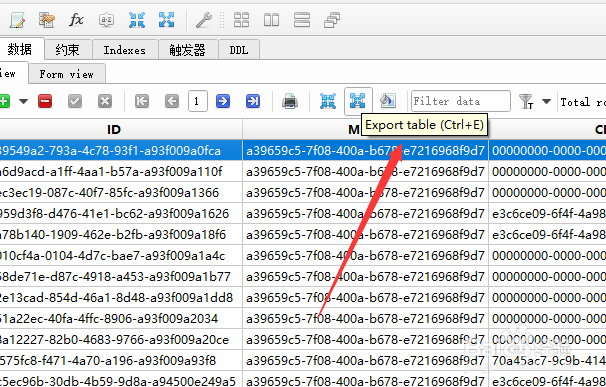The image size is (606, 387).
Task: Switch to the 数据 tab
Action: click(x=20, y=49)
